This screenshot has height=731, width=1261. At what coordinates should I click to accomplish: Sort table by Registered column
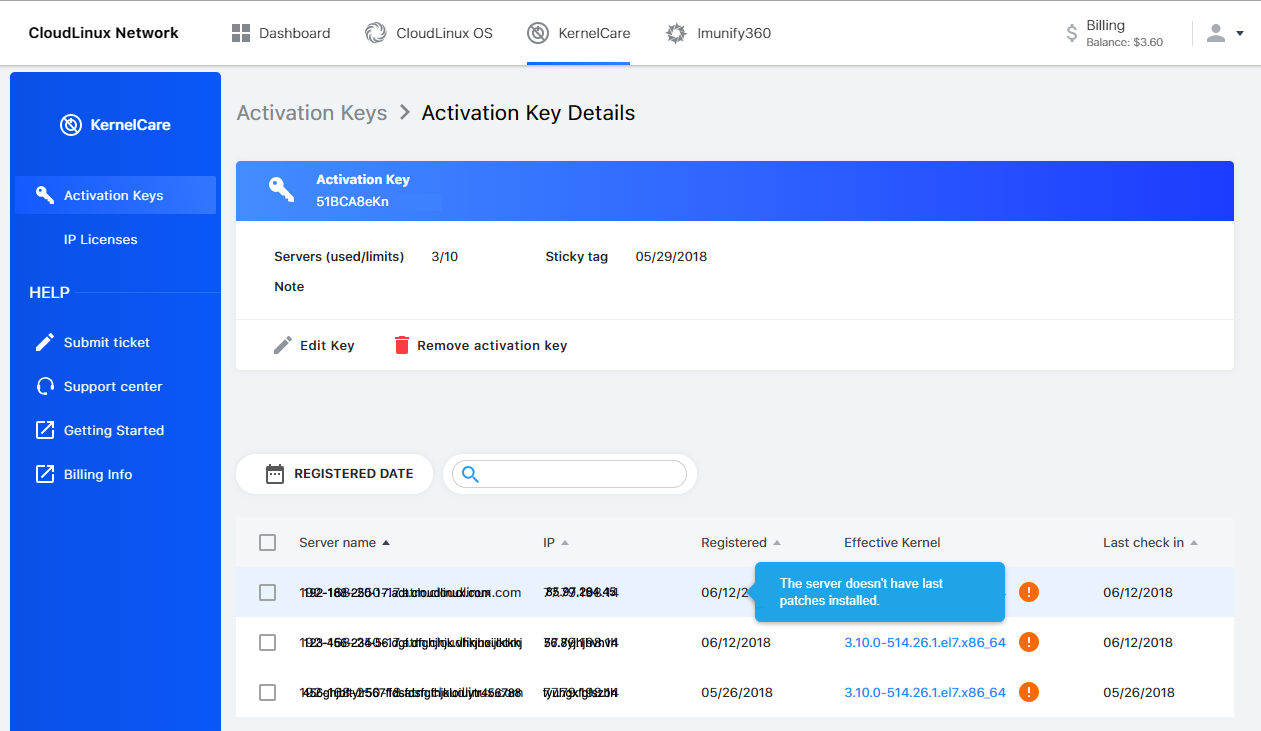coord(741,542)
